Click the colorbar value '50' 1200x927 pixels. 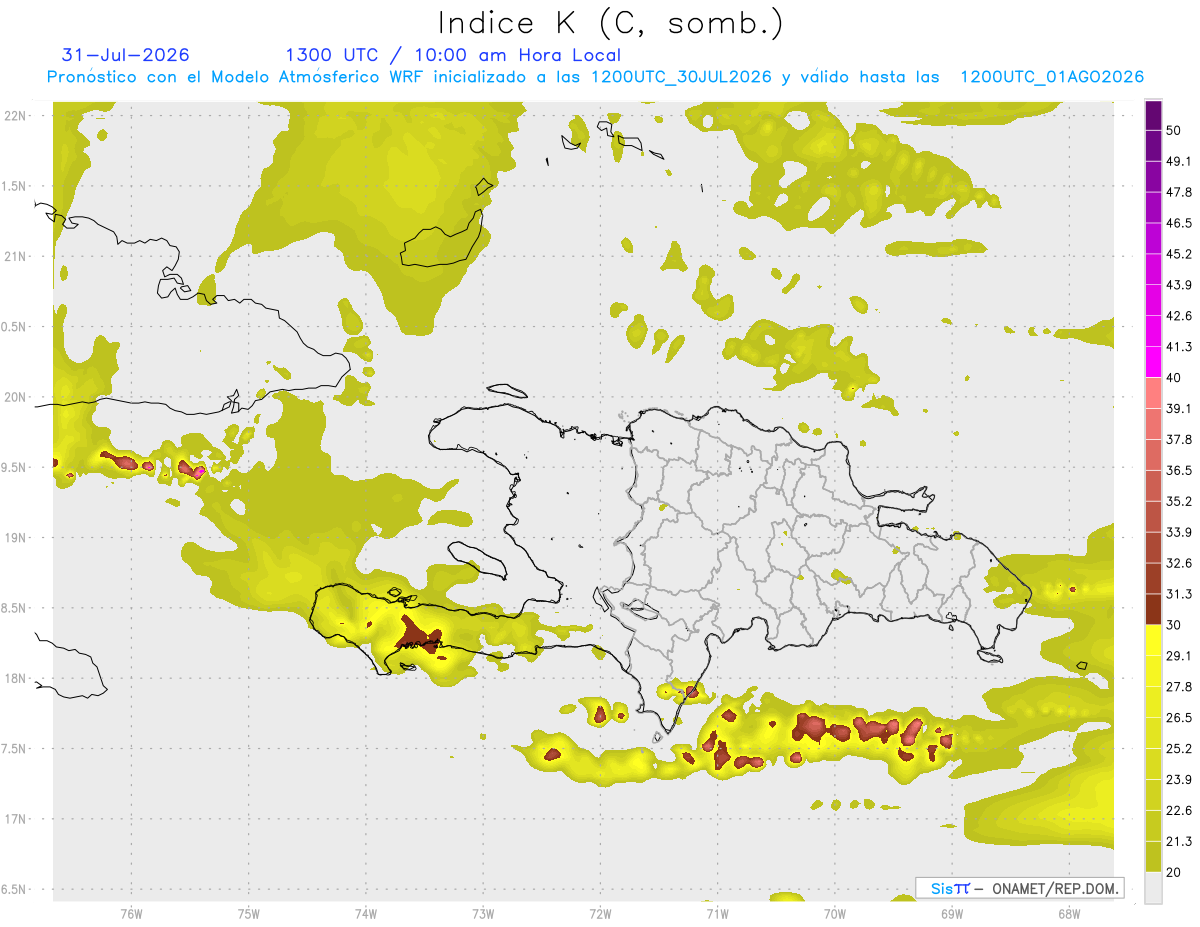pos(1175,130)
